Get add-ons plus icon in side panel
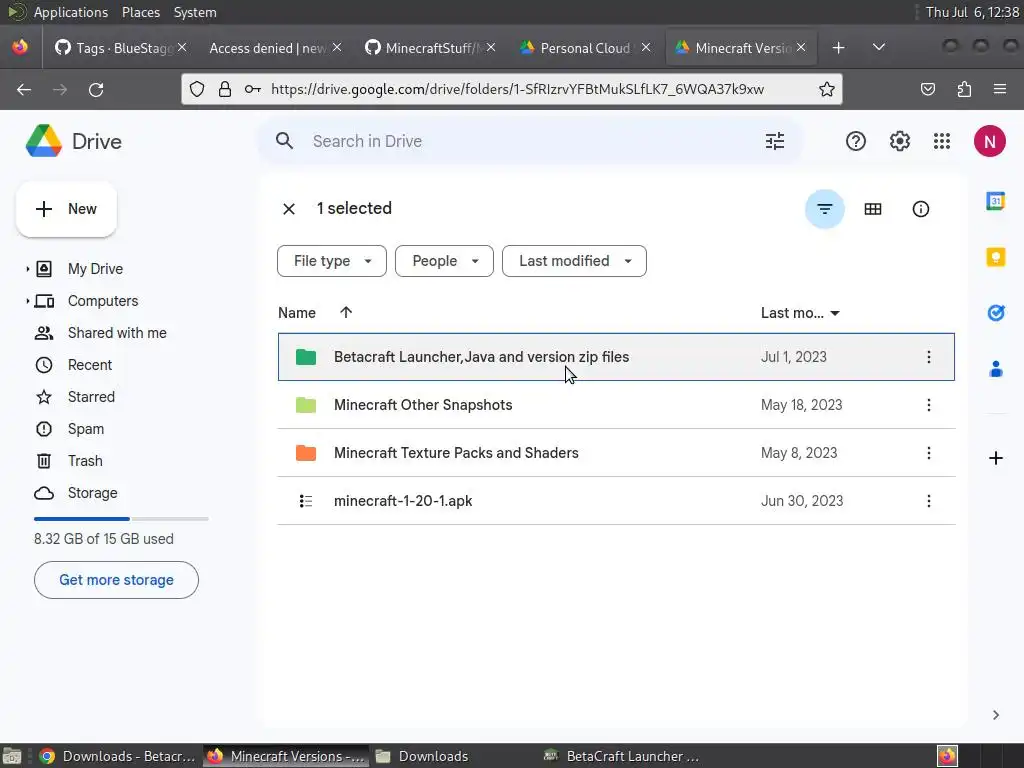 click(x=995, y=458)
